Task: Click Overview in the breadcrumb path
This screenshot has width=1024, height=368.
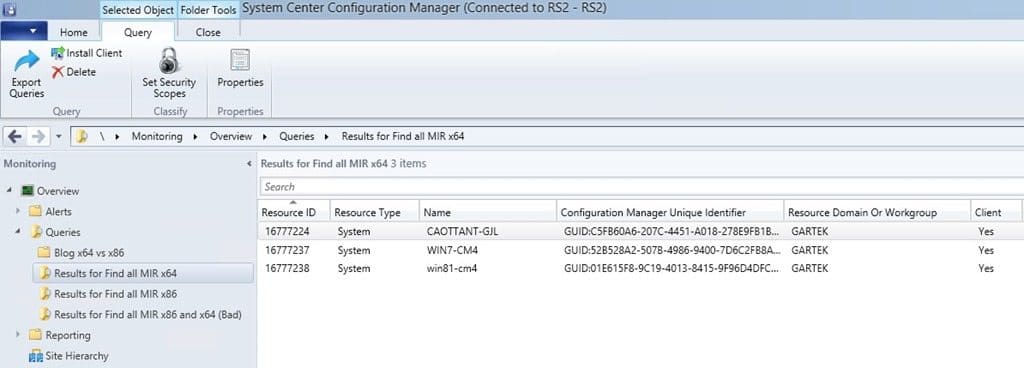Action: point(231,136)
